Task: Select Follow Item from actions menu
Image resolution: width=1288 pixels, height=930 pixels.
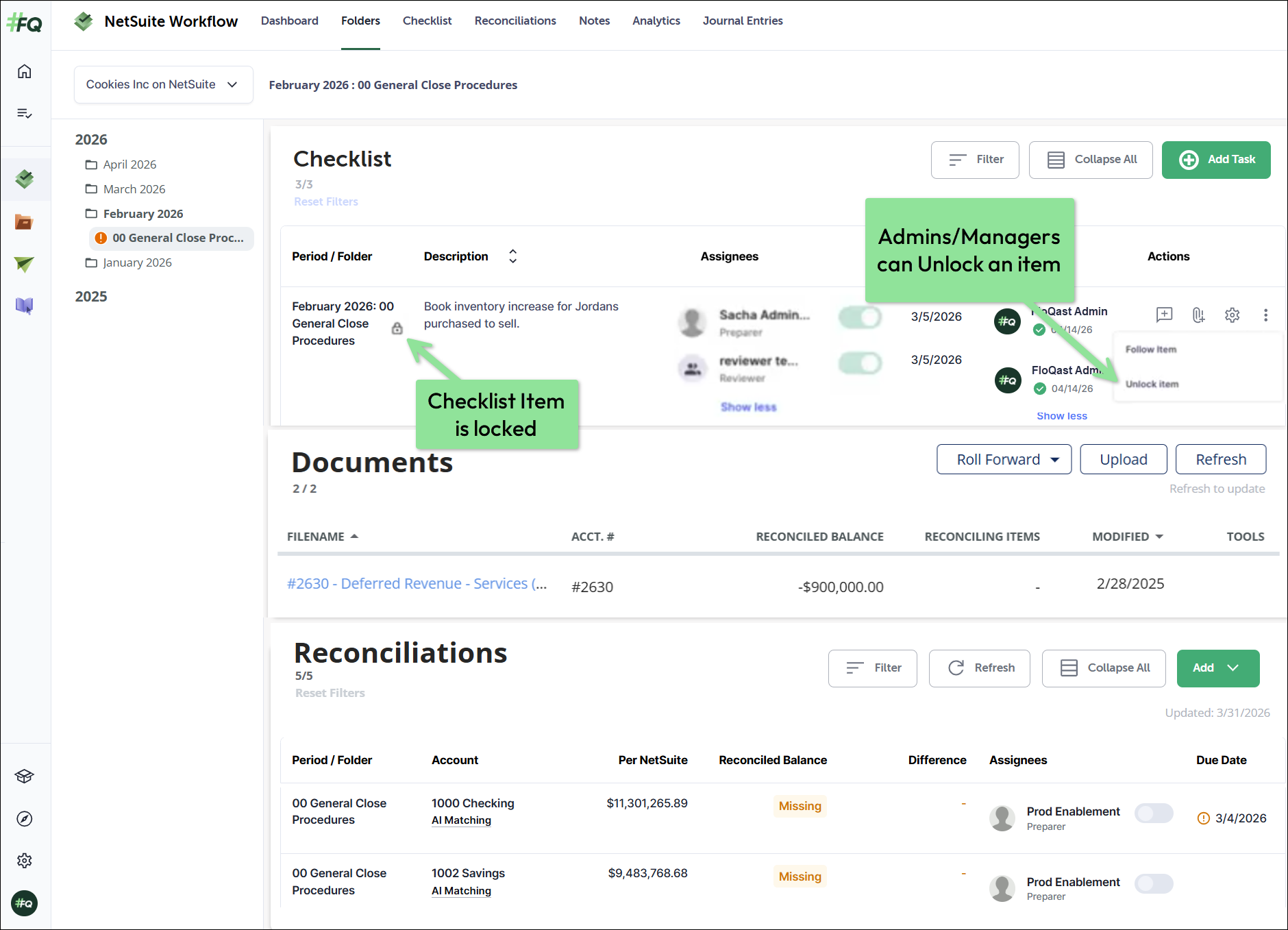Action: pyautogui.click(x=1151, y=350)
